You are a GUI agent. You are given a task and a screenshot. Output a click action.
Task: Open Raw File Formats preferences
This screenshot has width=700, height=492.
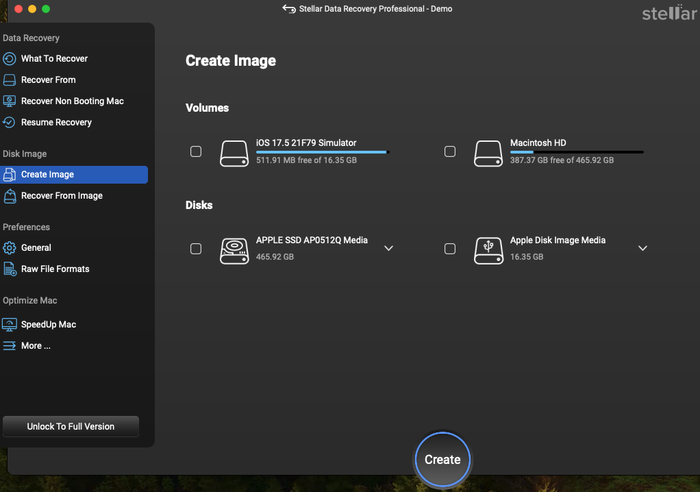click(x=55, y=269)
